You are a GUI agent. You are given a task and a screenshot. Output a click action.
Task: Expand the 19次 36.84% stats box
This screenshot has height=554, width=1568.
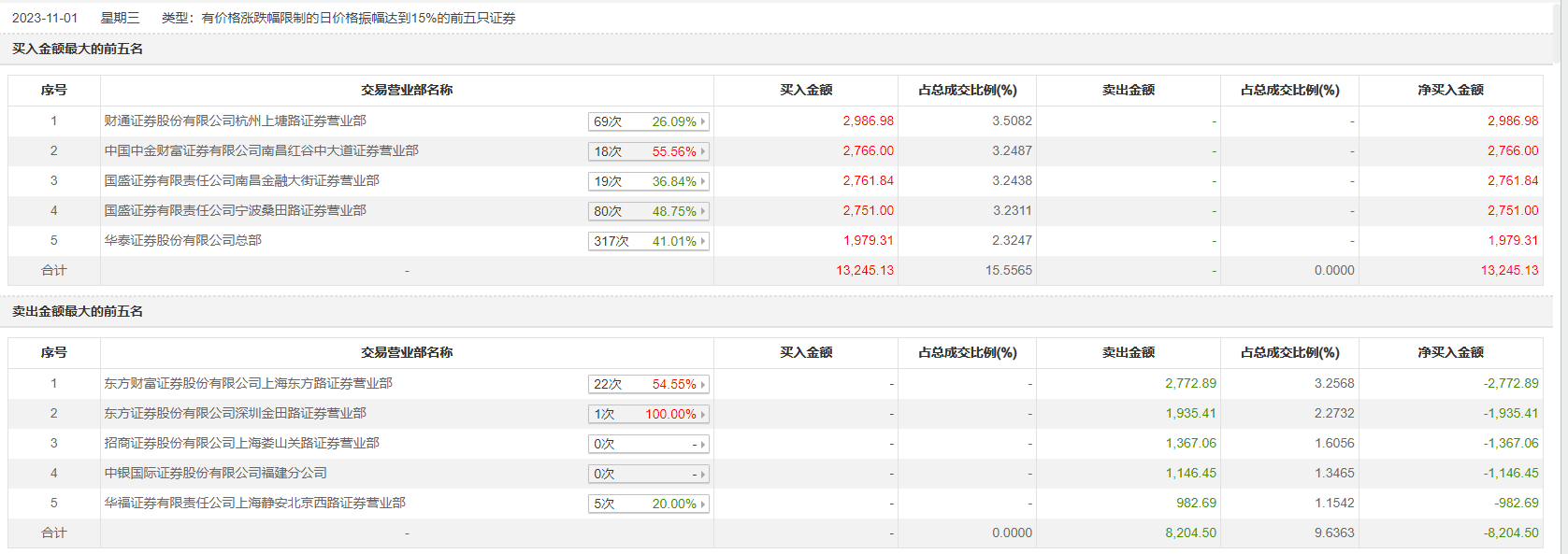(648, 181)
